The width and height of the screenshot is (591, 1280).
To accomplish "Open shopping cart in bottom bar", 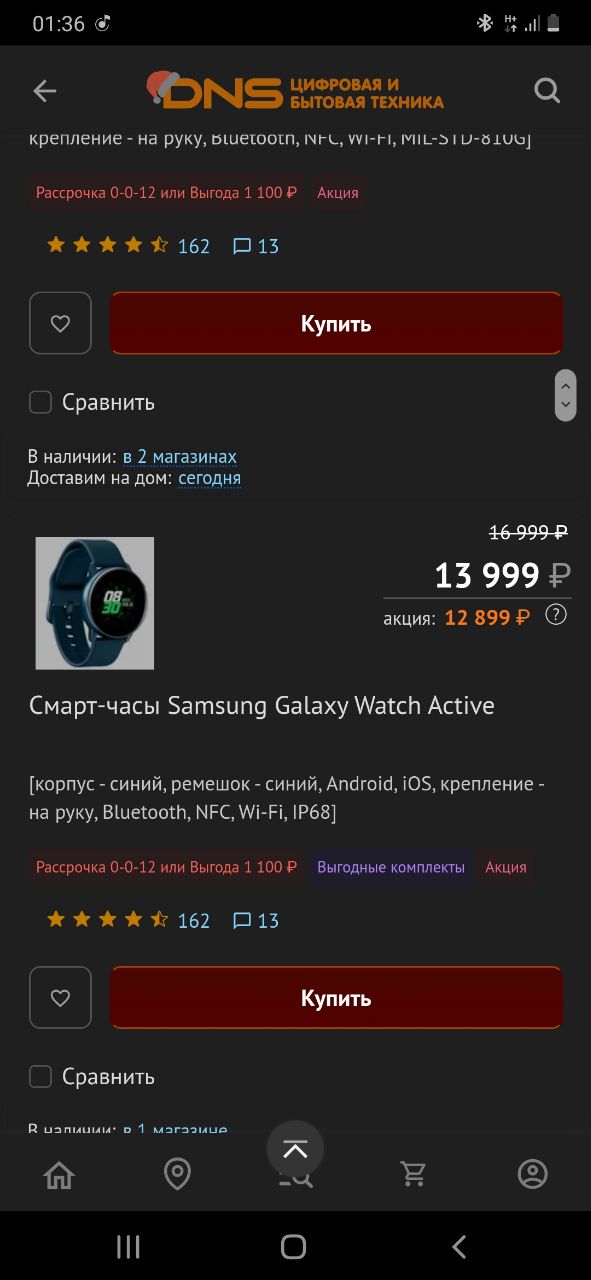I will pyautogui.click(x=413, y=1174).
